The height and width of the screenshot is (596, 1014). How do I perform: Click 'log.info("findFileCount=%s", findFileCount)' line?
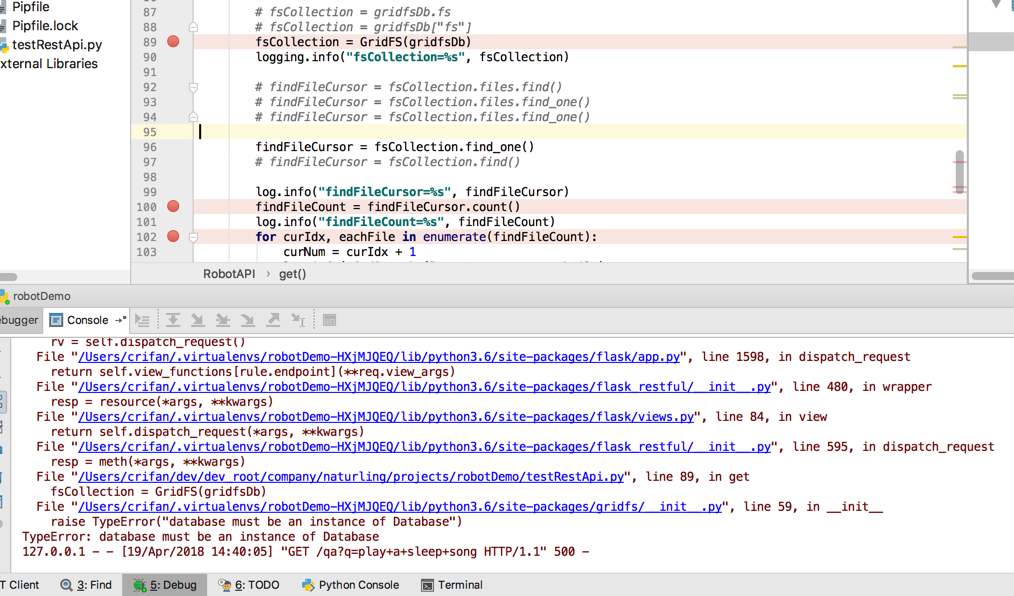tap(405, 222)
